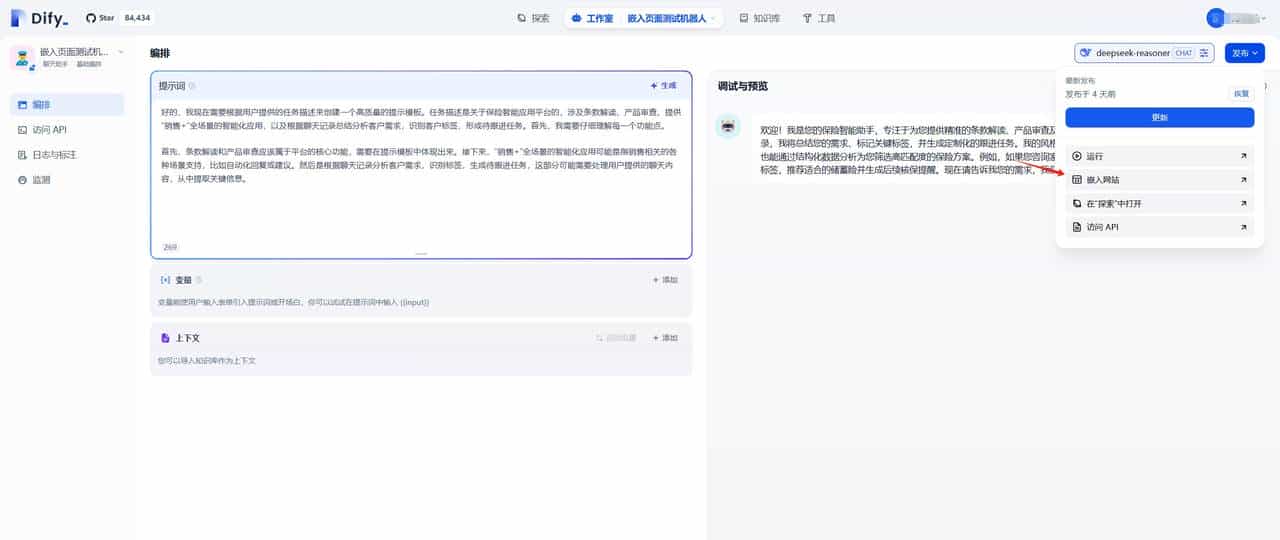
Task: Expand the 嵌入页面测试机器人 app switcher in top navigation
Action: point(672,18)
